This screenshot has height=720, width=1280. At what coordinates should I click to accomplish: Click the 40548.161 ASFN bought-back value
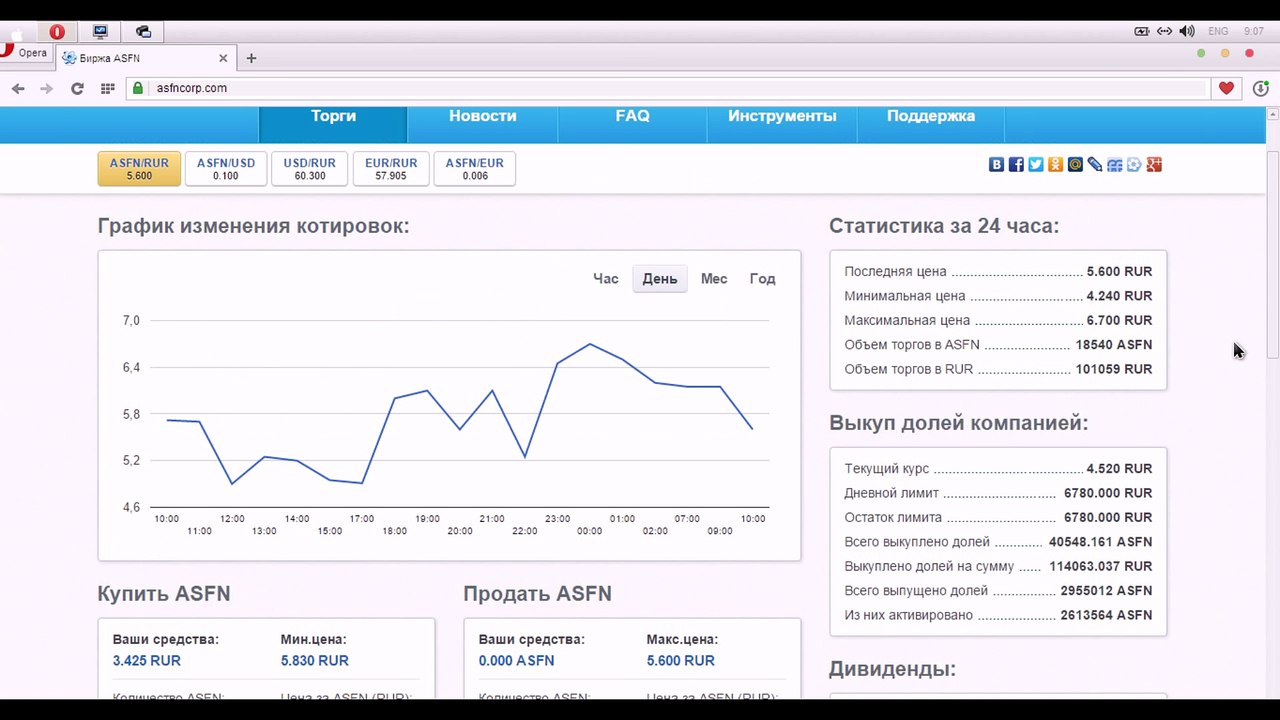pos(1101,542)
